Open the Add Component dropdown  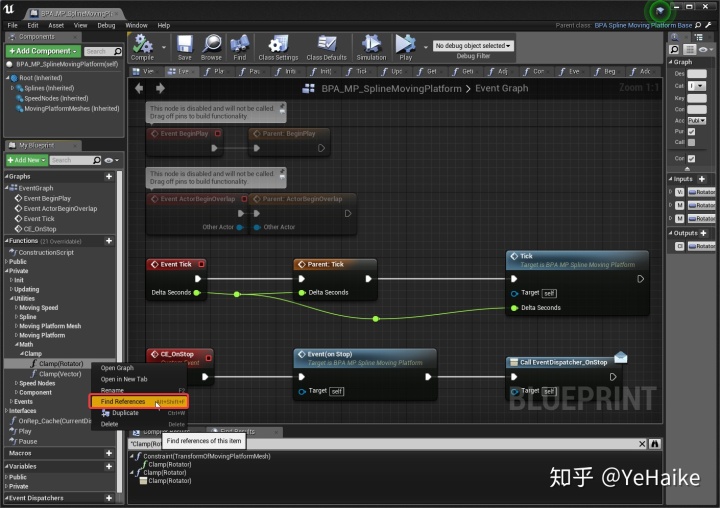click(43, 51)
